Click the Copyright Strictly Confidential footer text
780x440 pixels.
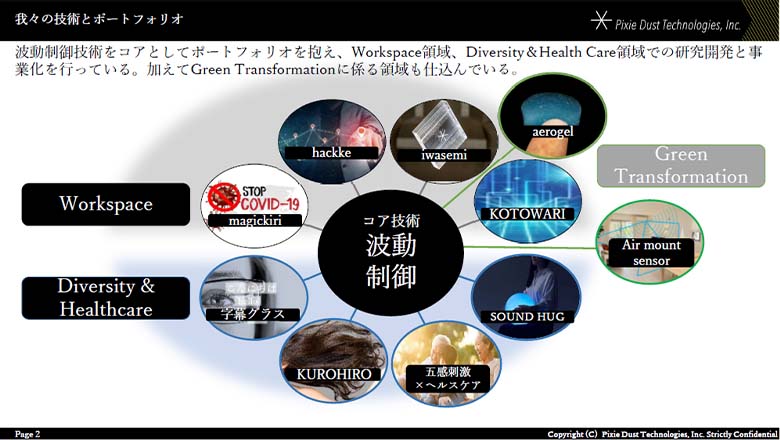[x=662, y=434]
